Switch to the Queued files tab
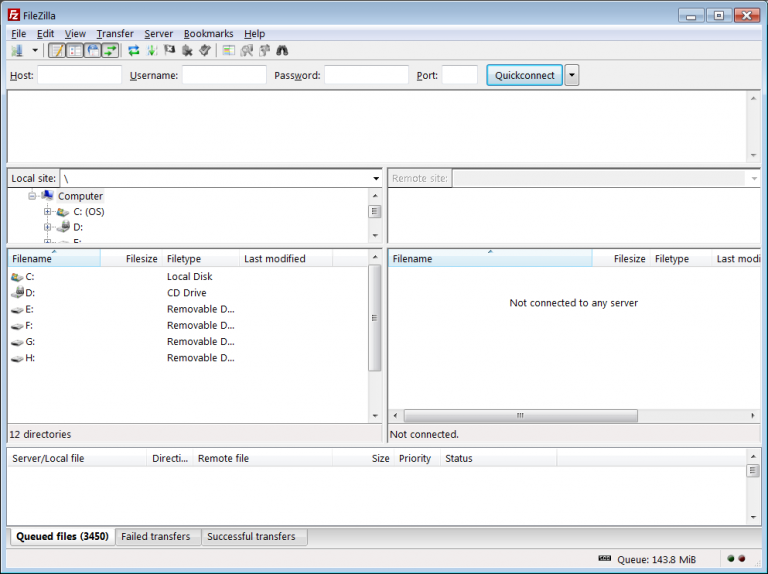The image size is (768, 574). (62, 536)
